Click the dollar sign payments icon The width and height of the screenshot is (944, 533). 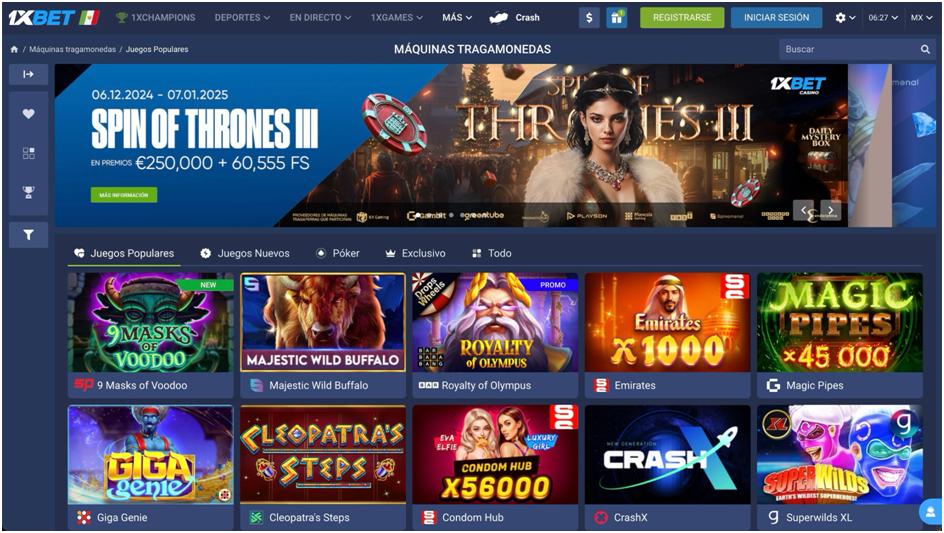pyautogui.click(x=589, y=17)
